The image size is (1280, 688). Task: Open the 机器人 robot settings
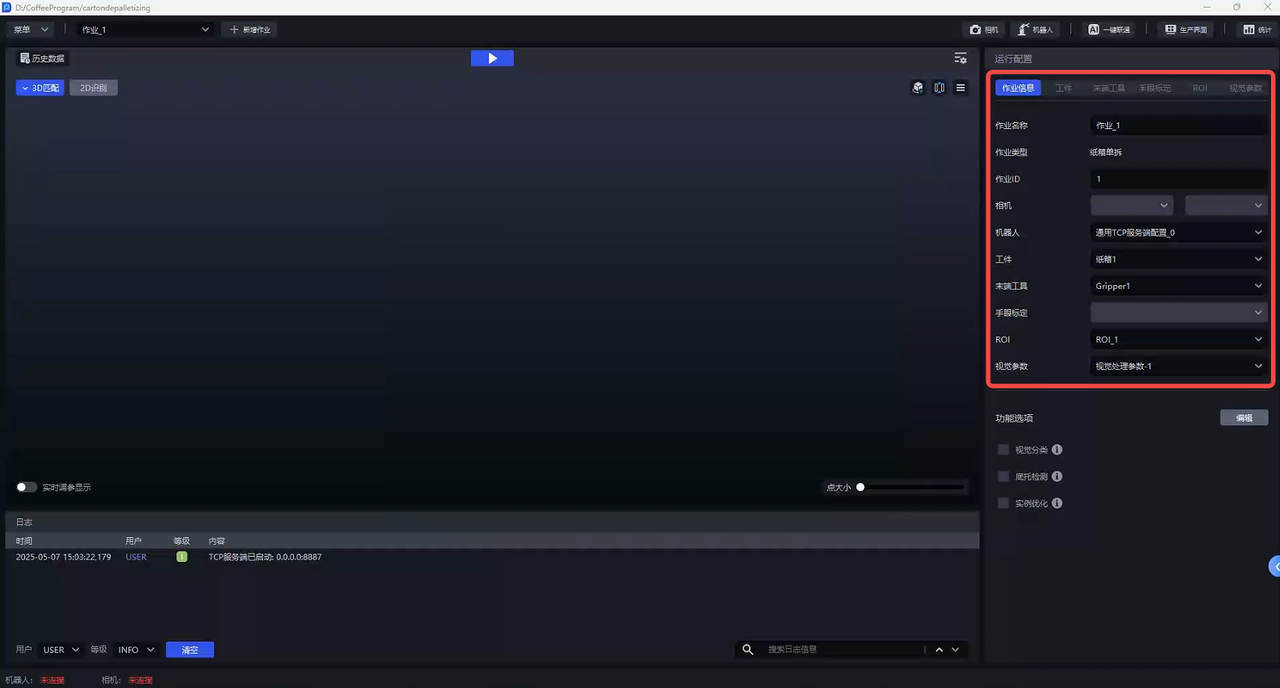click(x=1035, y=30)
